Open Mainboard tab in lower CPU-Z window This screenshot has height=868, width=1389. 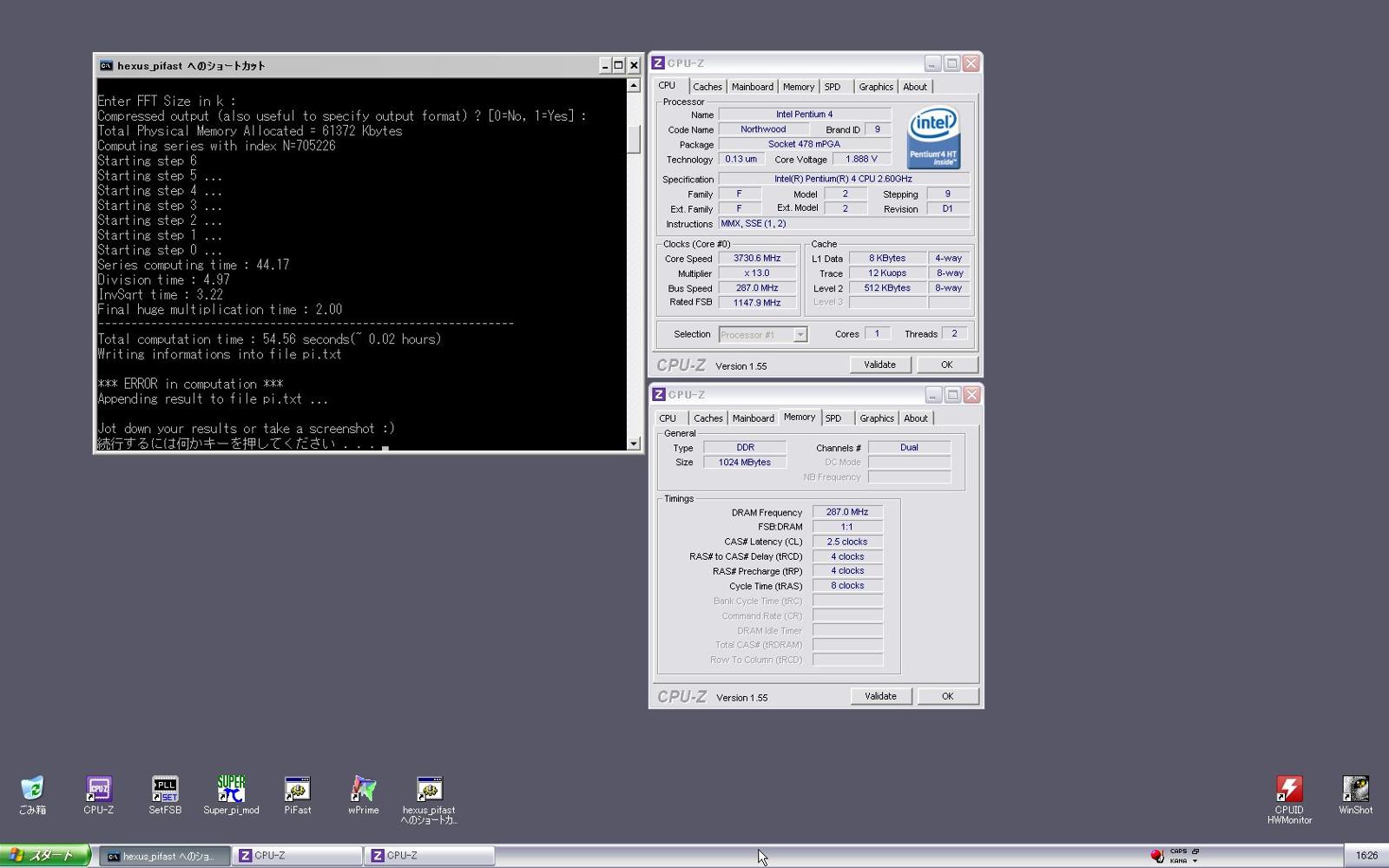[x=754, y=418]
